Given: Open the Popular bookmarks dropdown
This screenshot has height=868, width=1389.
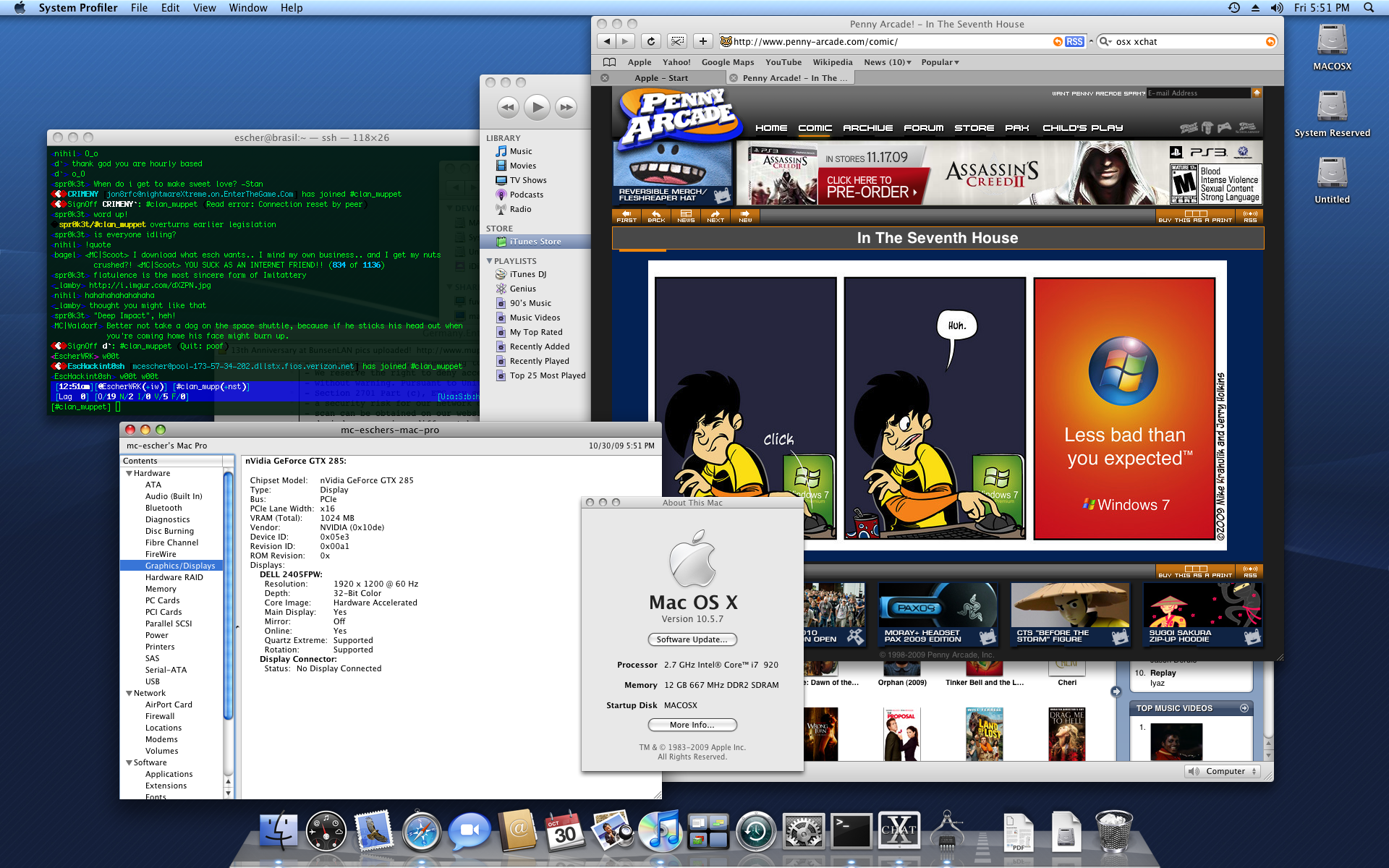Looking at the screenshot, I should point(940,62).
